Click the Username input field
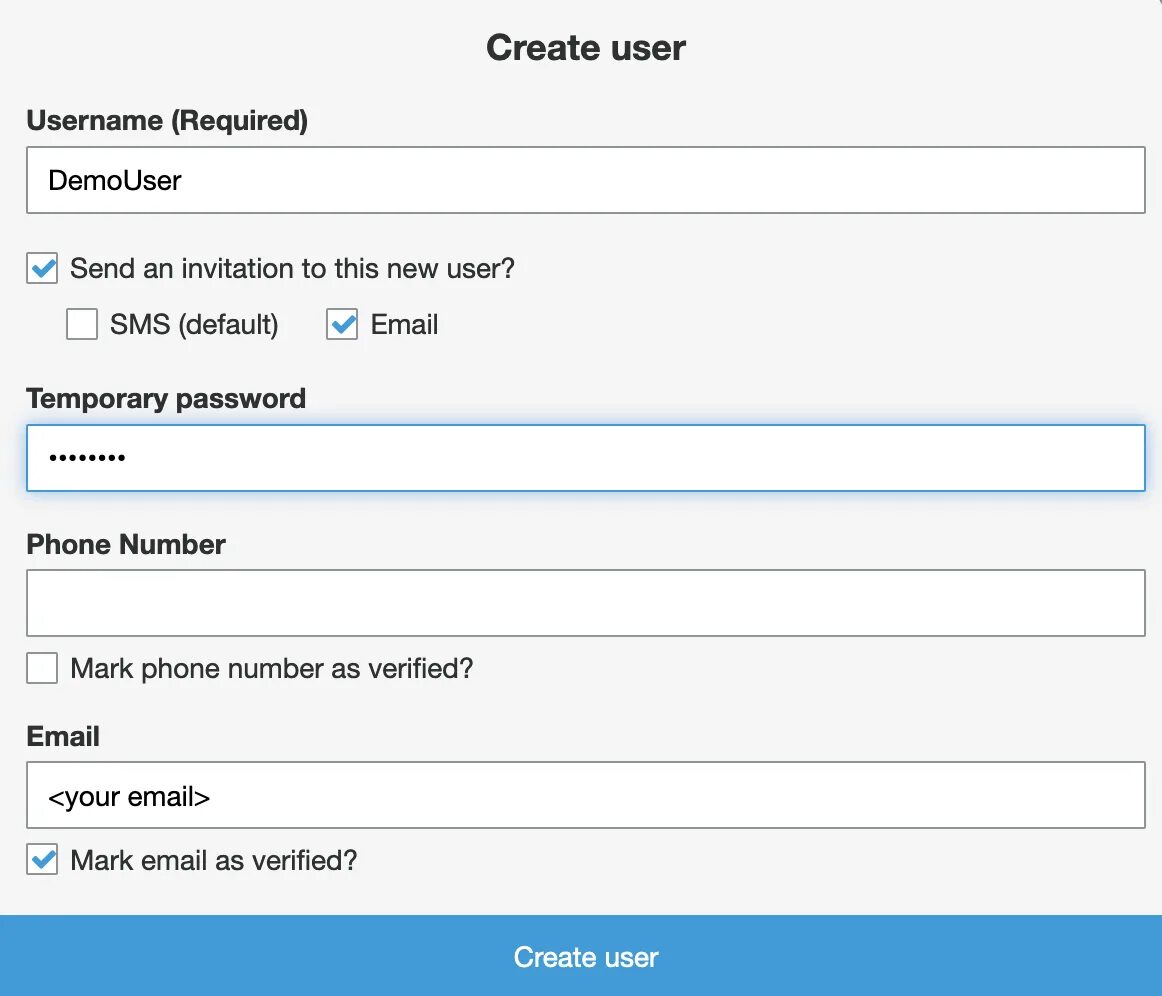Viewport: 1162px width, 996px height. click(x=585, y=180)
